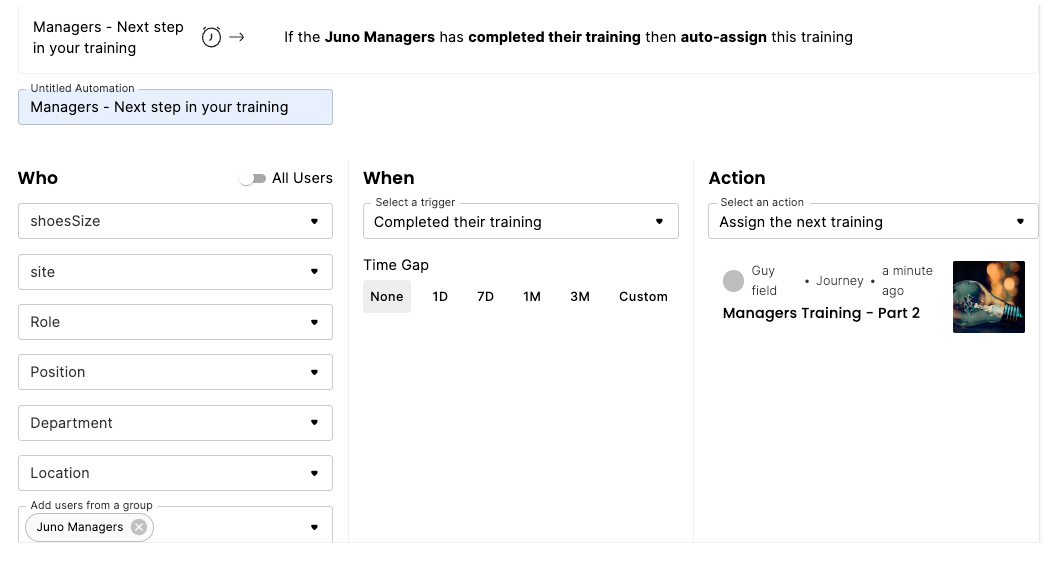This screenshot has width=1043, height=568.
Task: Expand the site dropdown
Action: pos(175,271)
